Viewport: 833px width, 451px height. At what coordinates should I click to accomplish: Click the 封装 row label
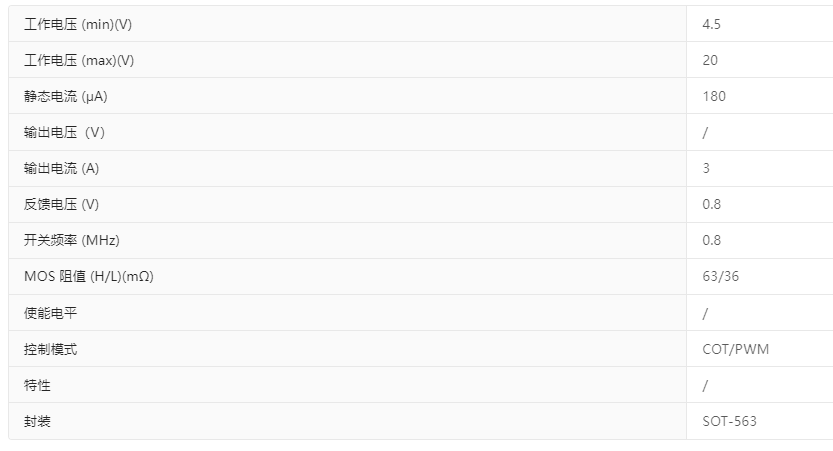[37, 421]
